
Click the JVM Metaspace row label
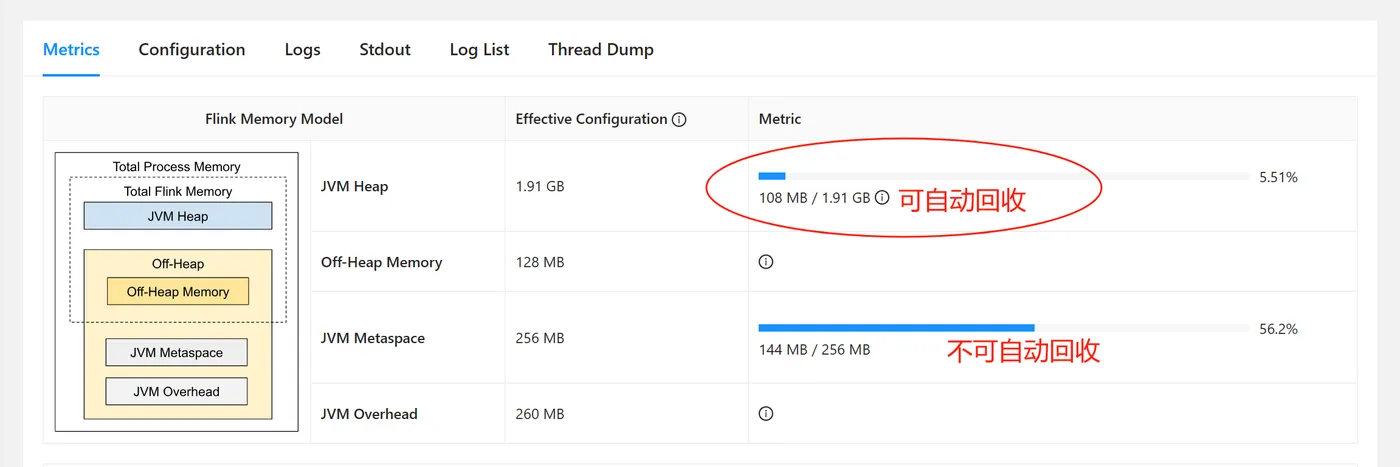pos(373,338)
